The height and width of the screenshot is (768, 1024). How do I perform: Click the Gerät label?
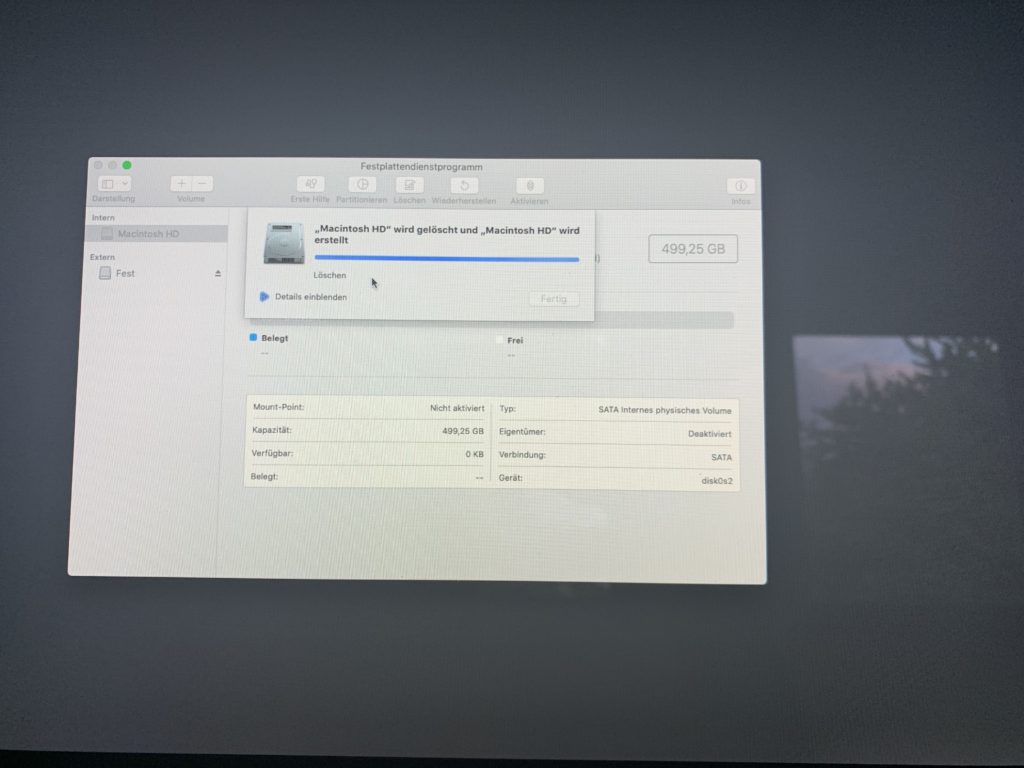pyautogui.click(x=511, y=478)
